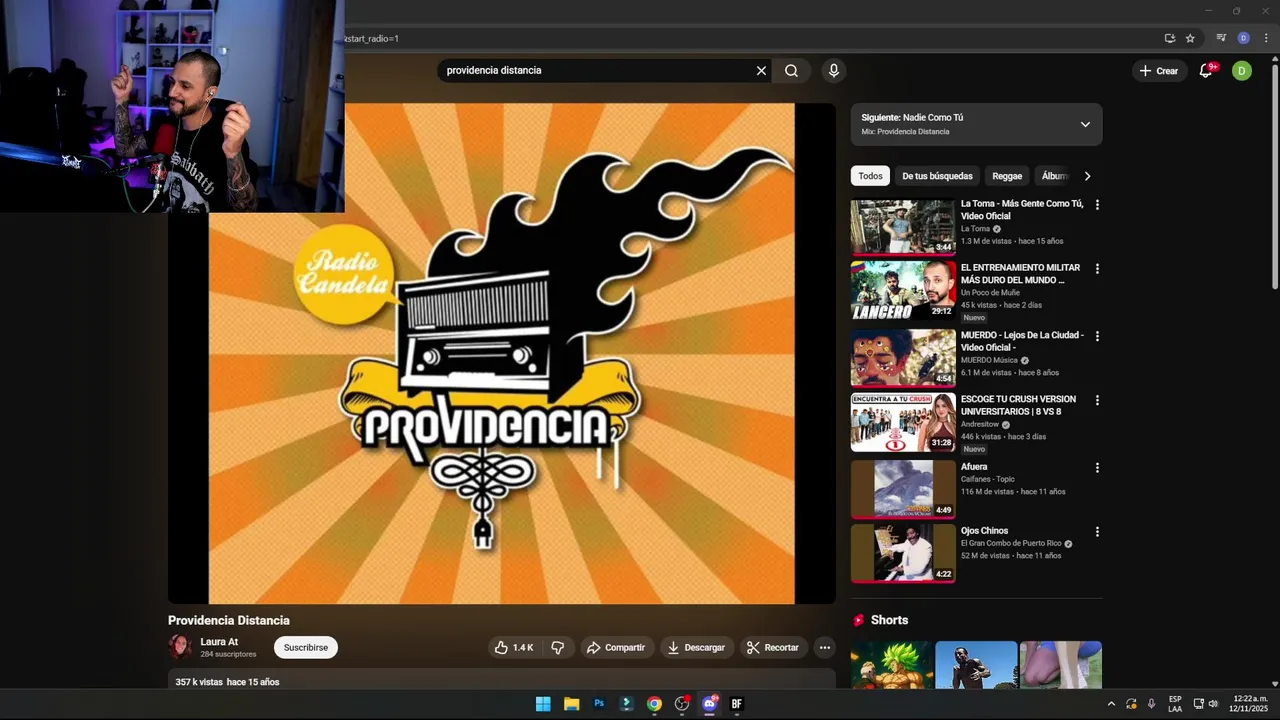Open the Laura At channel link
This screenshot has height=720, width=1280.
[219, 642]
